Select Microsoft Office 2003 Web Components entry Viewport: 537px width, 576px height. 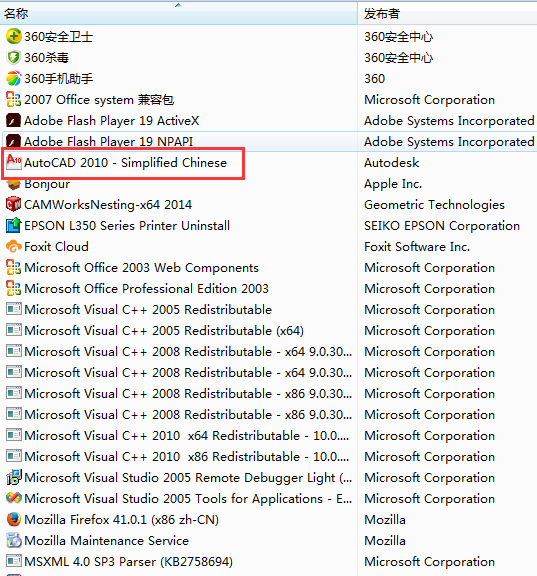141,267
